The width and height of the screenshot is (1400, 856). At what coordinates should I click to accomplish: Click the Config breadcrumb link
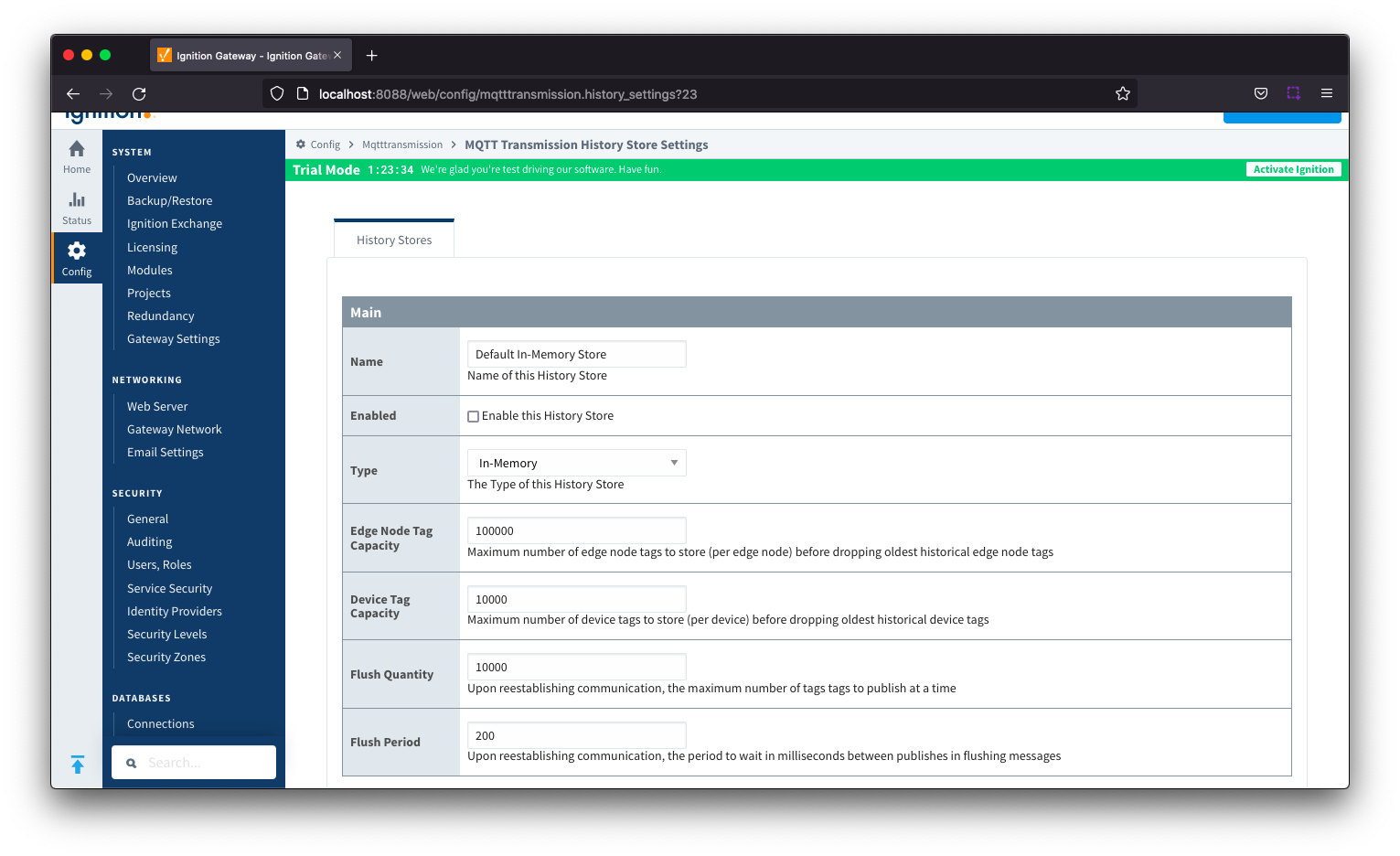point(325,144)
